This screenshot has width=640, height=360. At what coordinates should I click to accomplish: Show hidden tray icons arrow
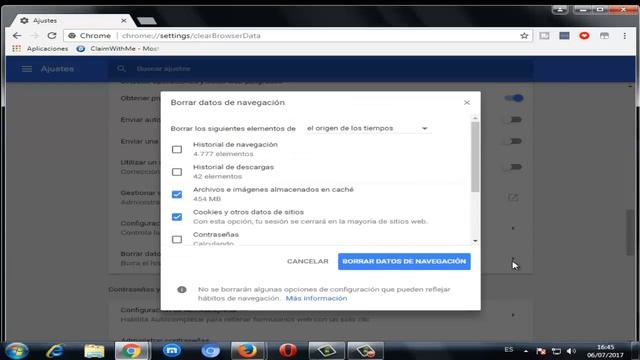point(526,351)
